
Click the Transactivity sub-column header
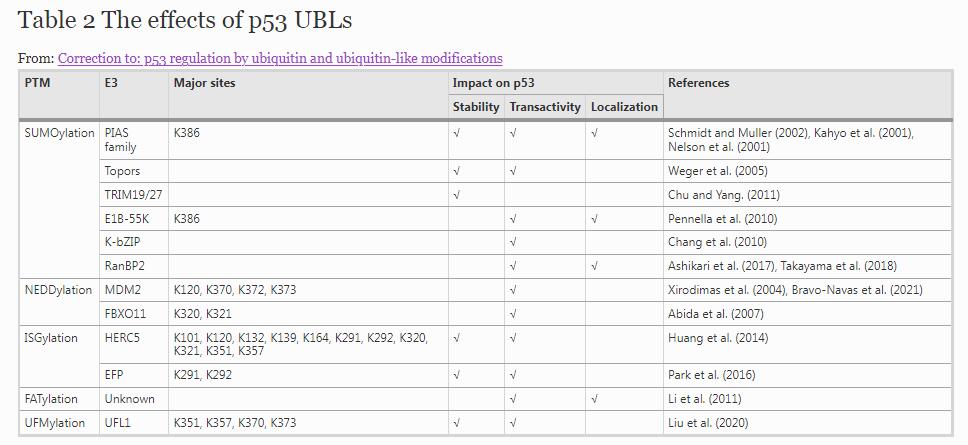(545, 107)
